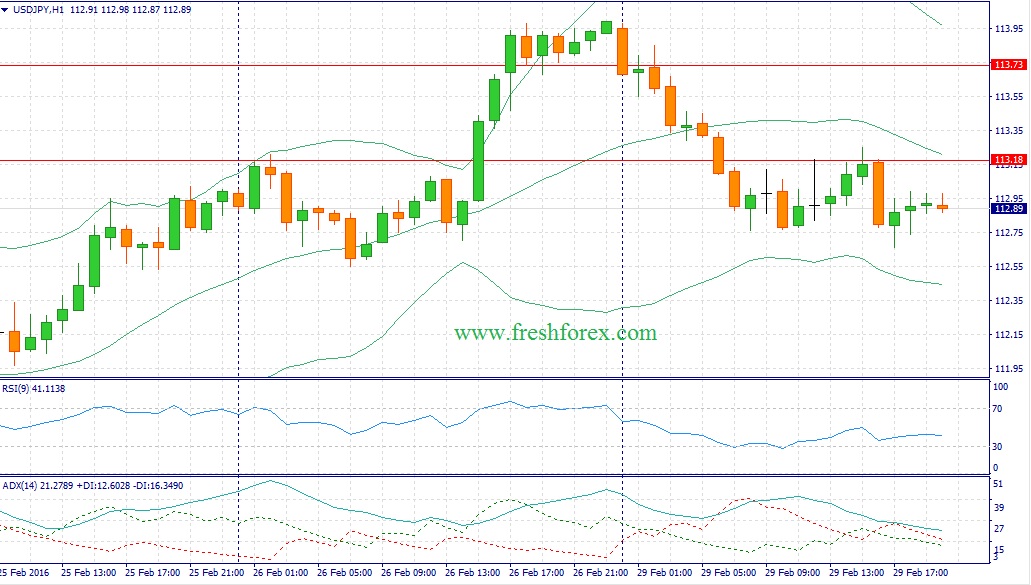Viewport: 1031px width, 585px height.
Task: Click the left vertical dotted day separator
Action: (238, 300)
